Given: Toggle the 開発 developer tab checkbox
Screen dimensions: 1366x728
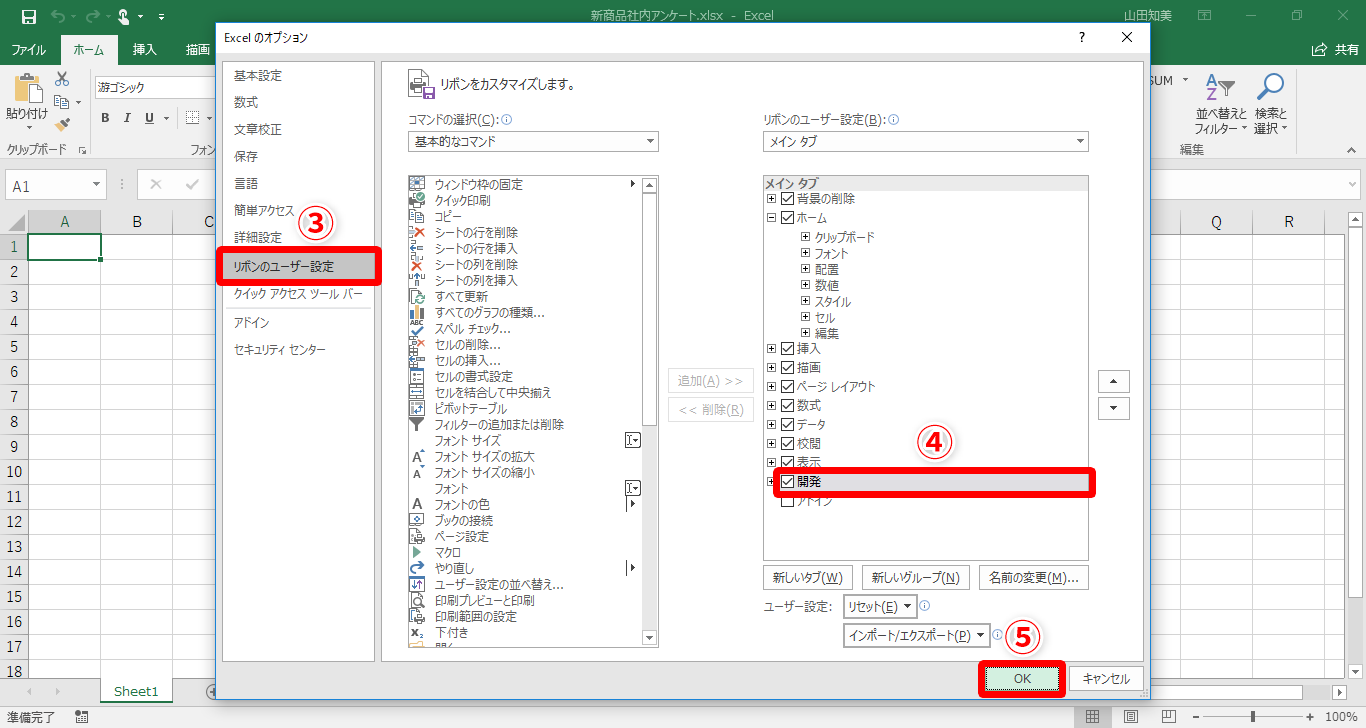Looking at the screenshot, I should [x=787, y=482].
